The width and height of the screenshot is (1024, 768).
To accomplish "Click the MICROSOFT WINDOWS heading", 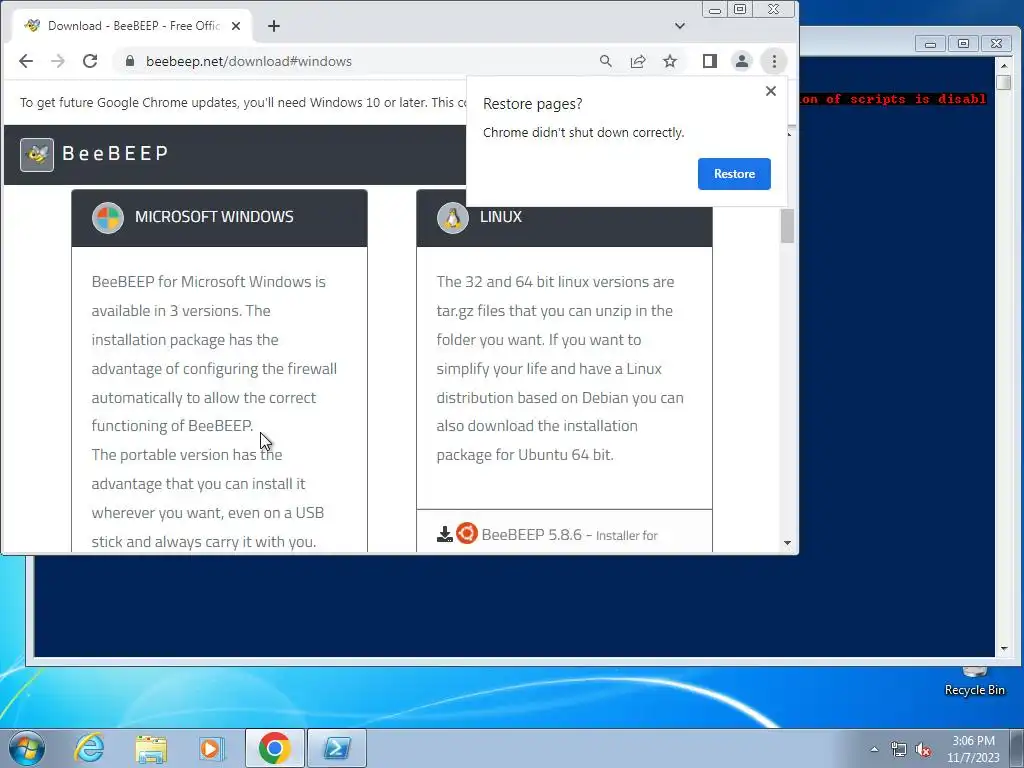I will 214,217.
